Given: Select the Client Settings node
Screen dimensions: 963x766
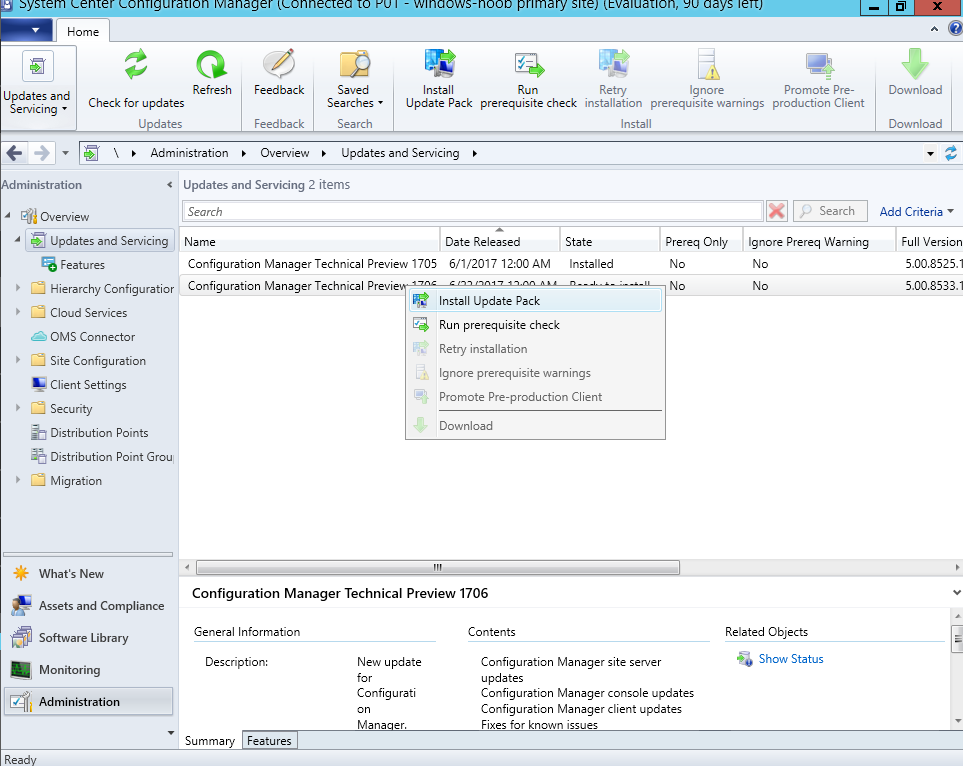Looking at the screenshot, I should 79,385.
